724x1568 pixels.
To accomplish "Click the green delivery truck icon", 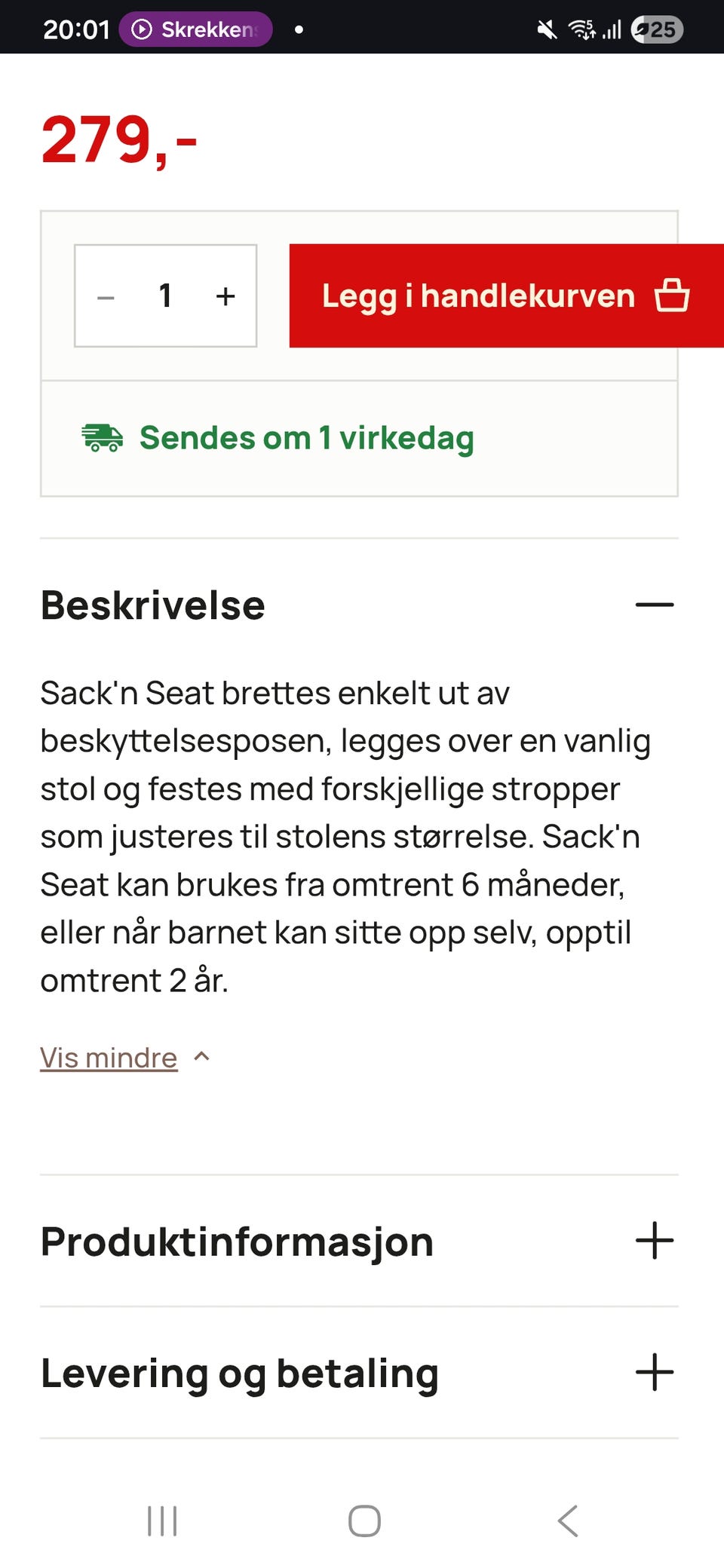I will coord(103,439).
